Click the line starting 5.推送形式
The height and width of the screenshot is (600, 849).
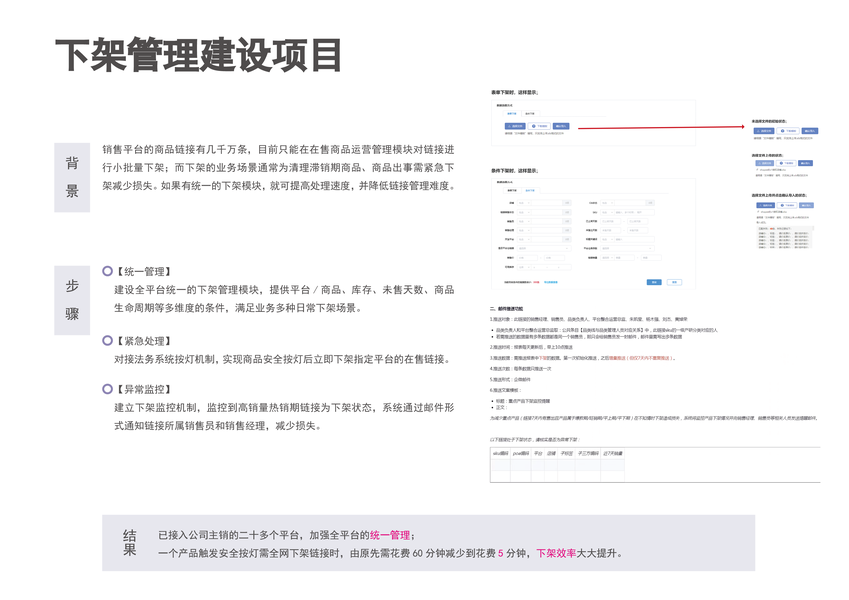(x=511, y=380)
